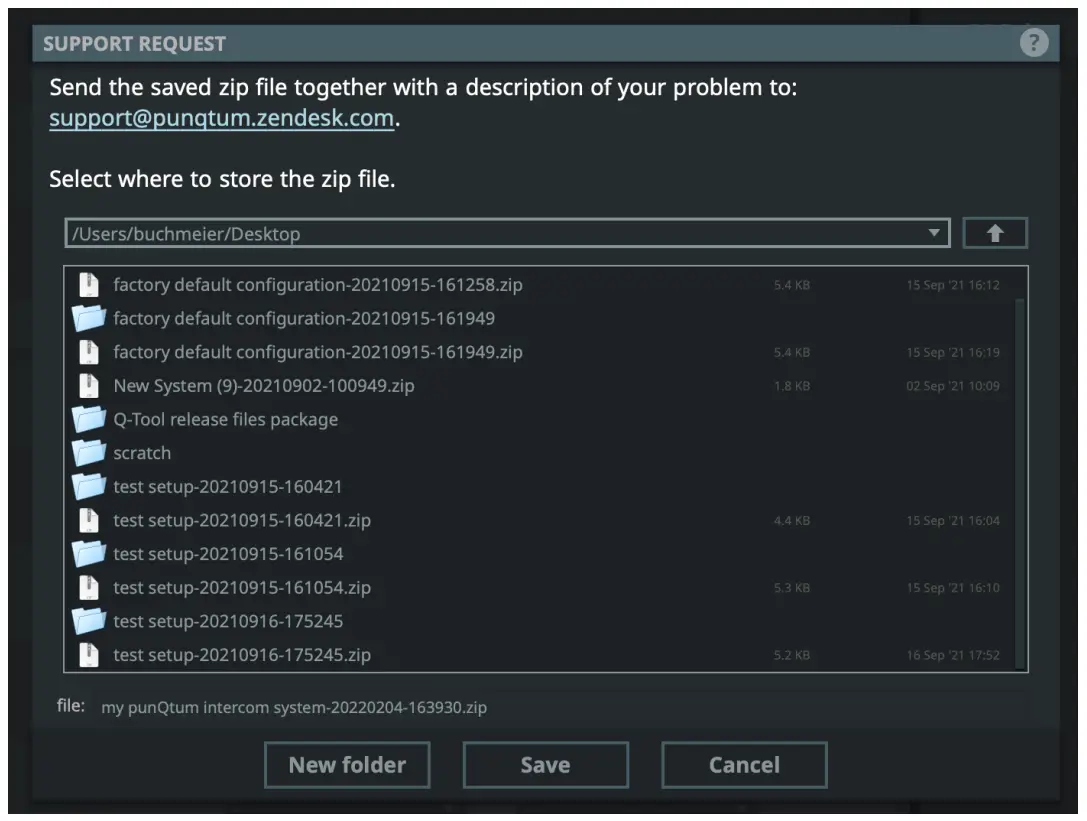Click date '15 Sep '21 16:12'
Screen dimensions: 1087x821
[x=953, y=285]
